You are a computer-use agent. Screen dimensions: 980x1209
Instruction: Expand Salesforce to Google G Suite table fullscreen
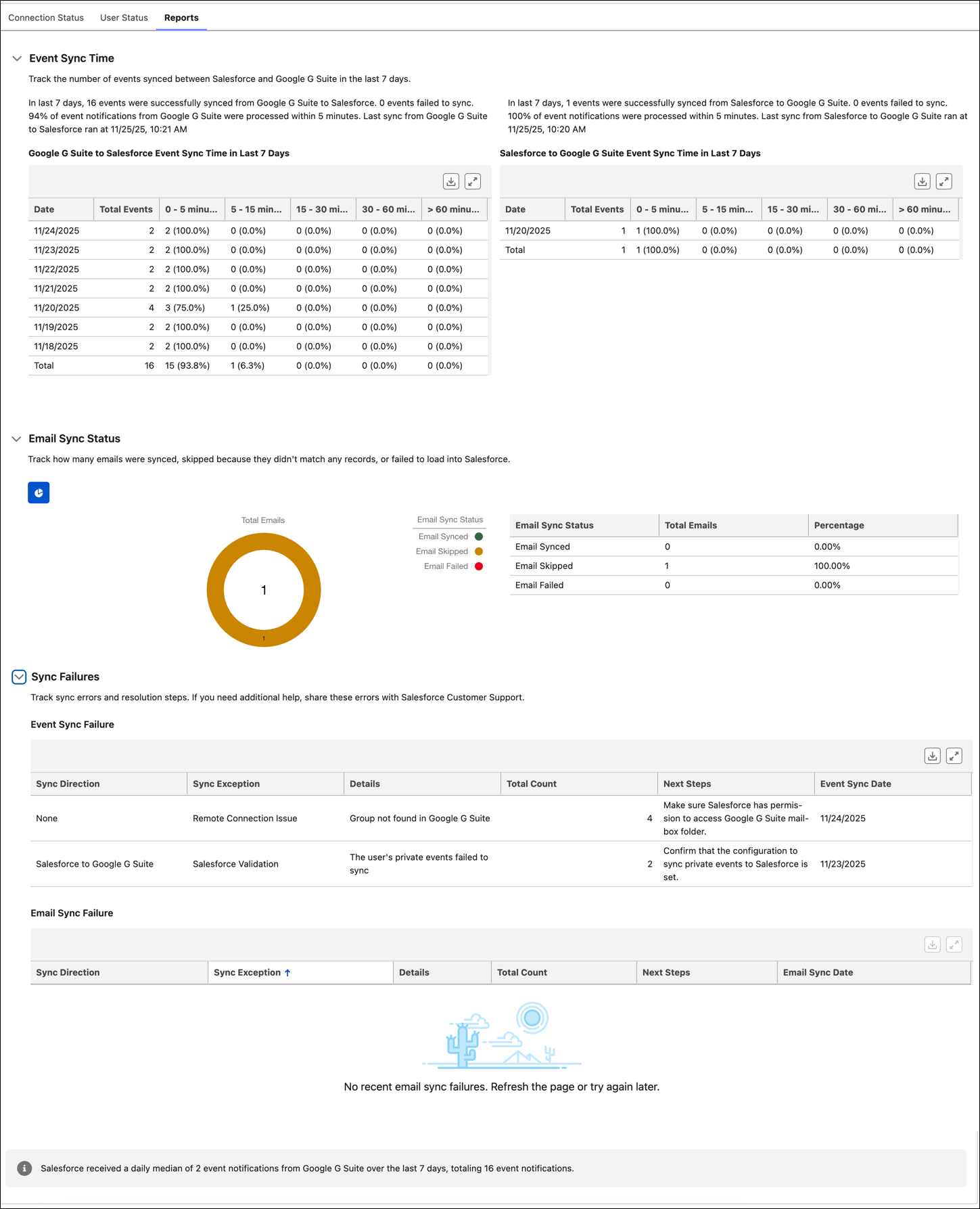(944, 181)
